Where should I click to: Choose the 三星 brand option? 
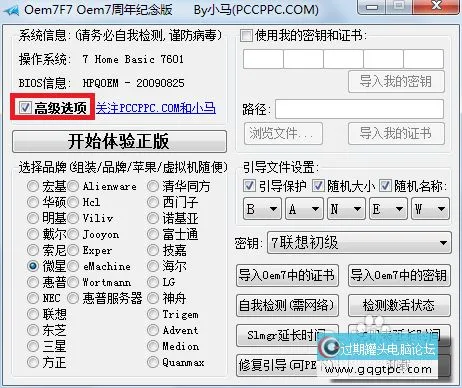(x=33, y=346)
